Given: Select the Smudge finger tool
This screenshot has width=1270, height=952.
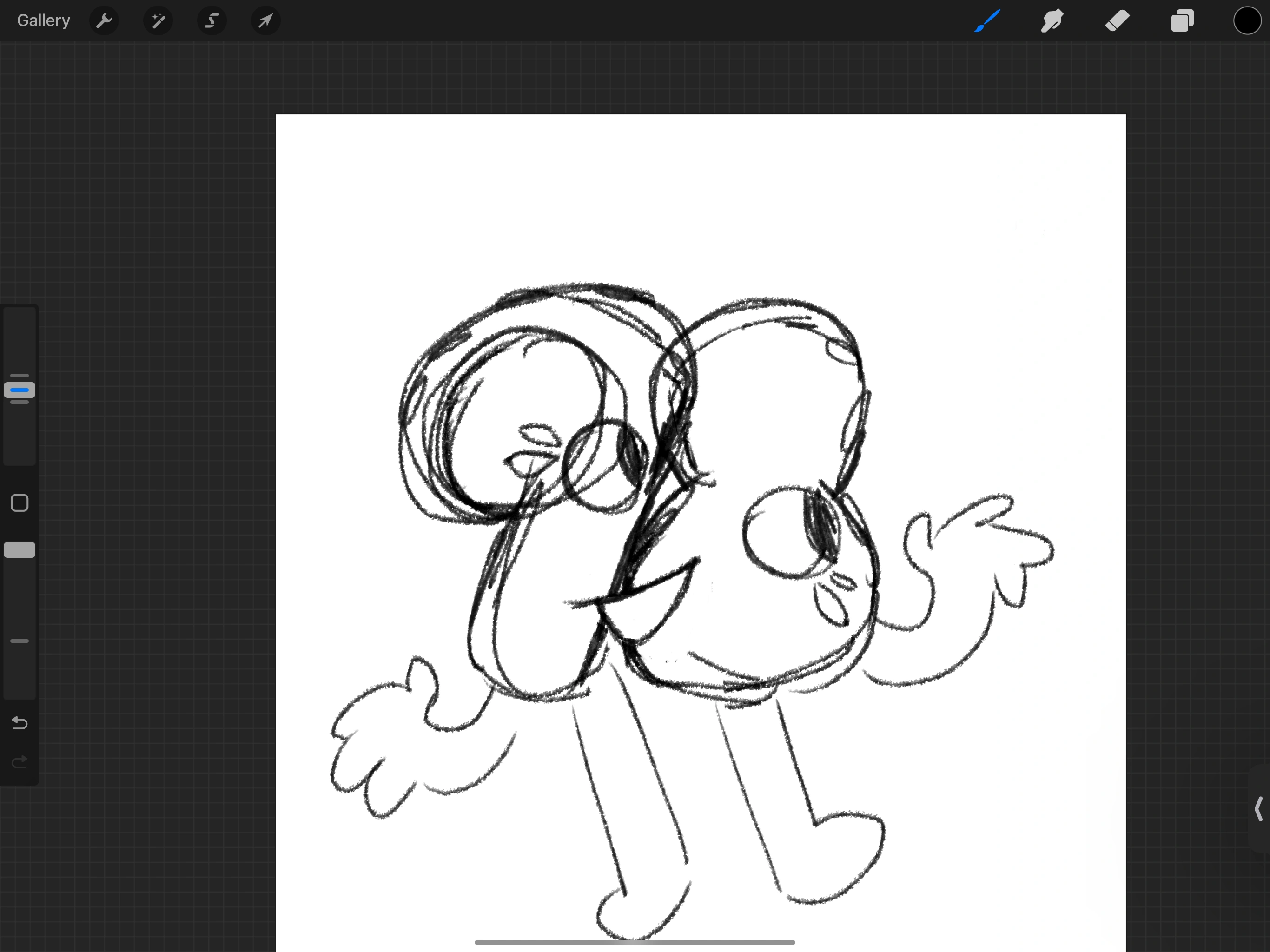Looking at the screenshot, I should [x=1052, y=21].
